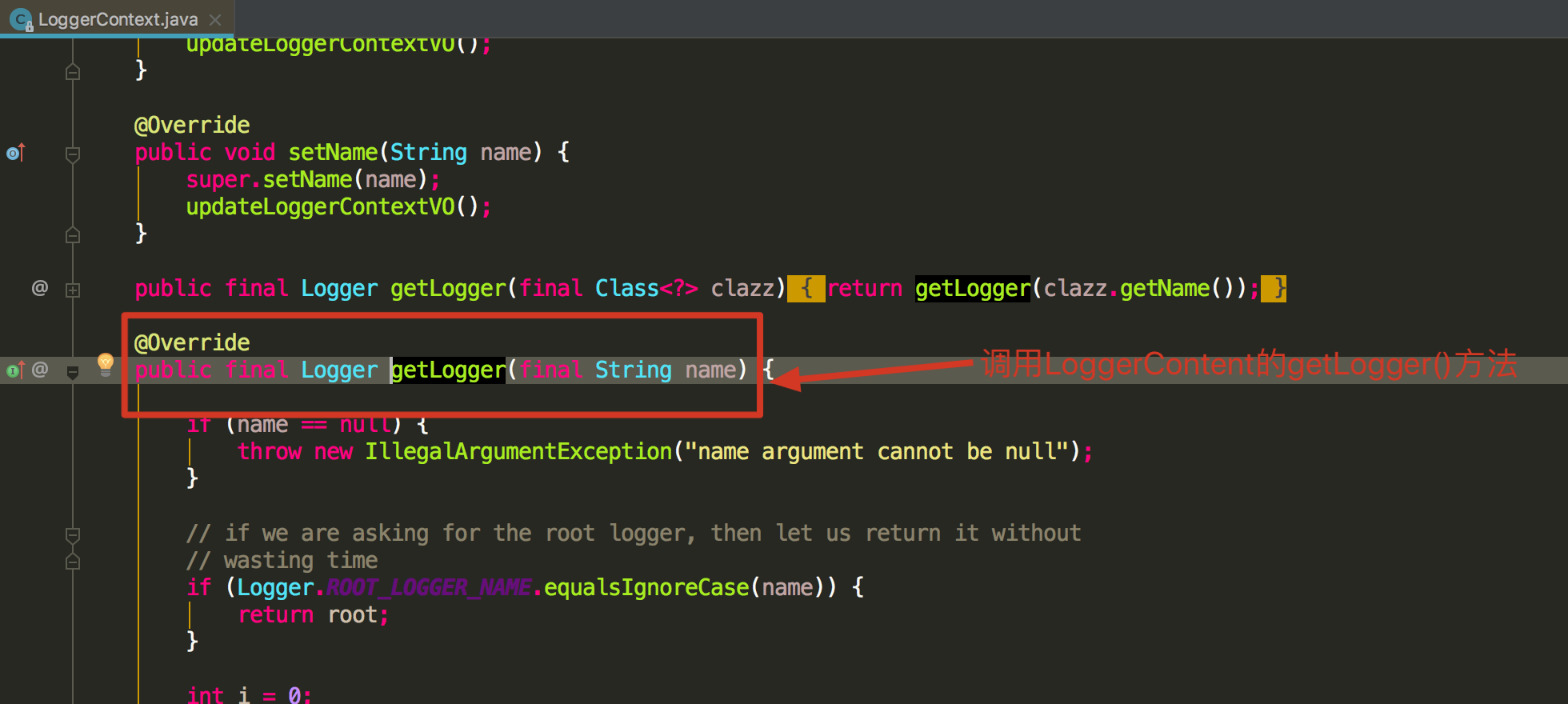Click 'int i = 0;' declaration
The image size is (1568, 704).
click(x=250, y=694)
